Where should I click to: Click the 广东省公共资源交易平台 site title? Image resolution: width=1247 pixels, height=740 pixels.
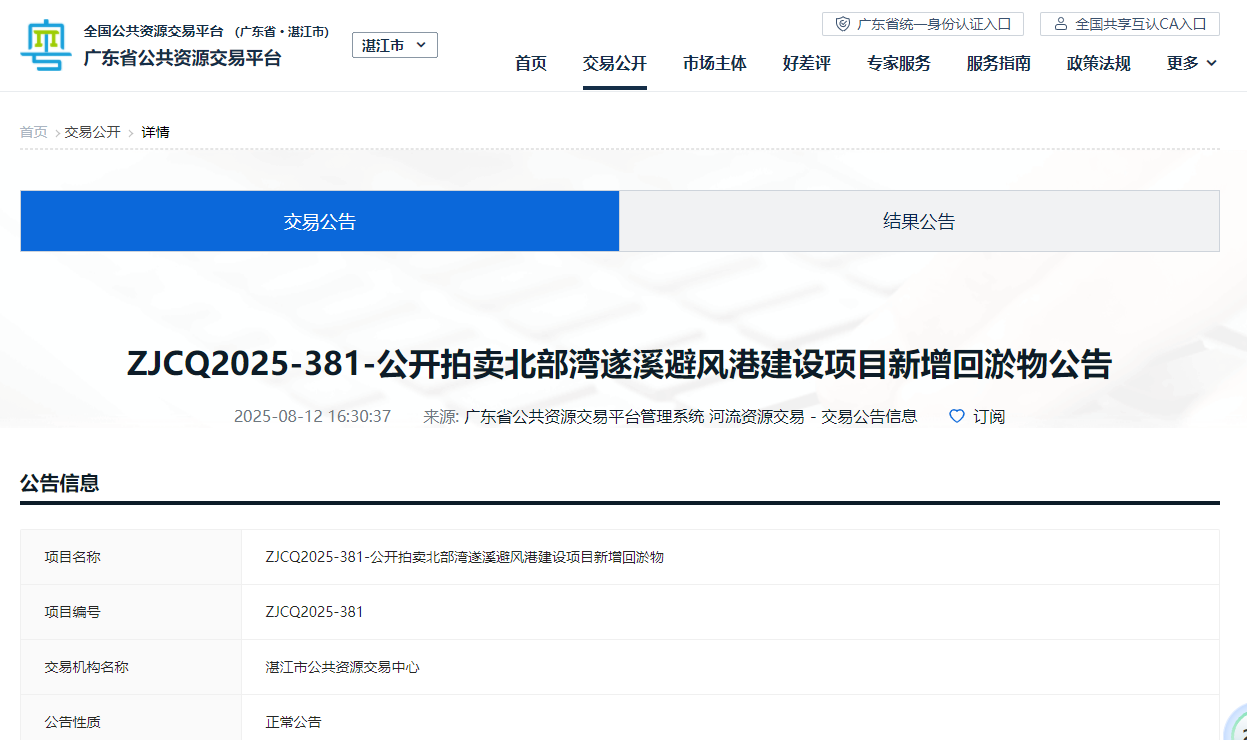pyautogui.click(x=182, y=58)
